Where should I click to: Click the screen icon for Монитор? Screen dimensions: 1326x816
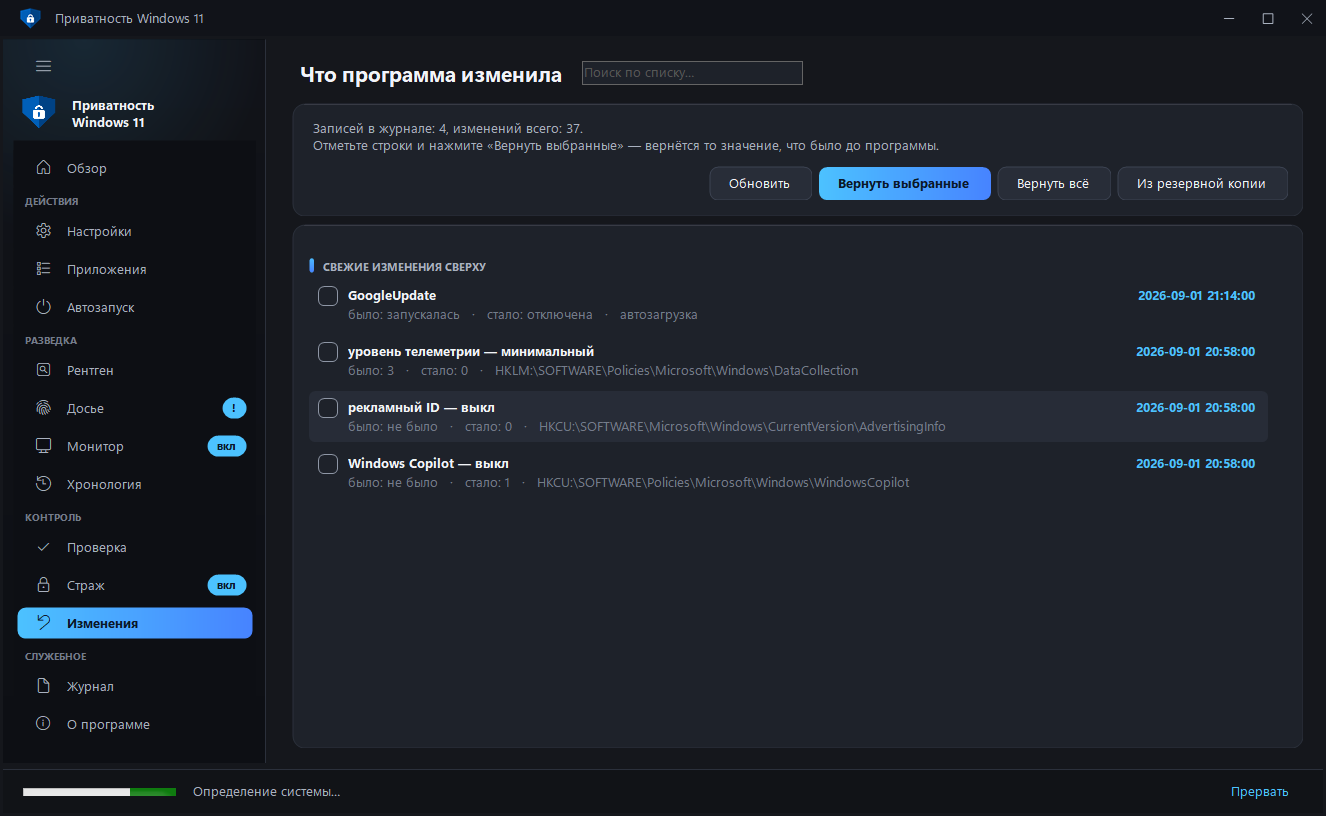43,446
